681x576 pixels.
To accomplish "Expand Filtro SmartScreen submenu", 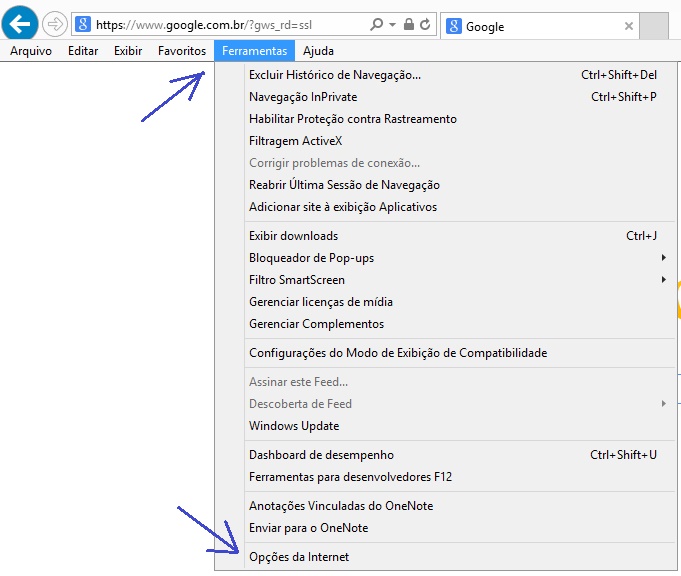I will (663, 280).
